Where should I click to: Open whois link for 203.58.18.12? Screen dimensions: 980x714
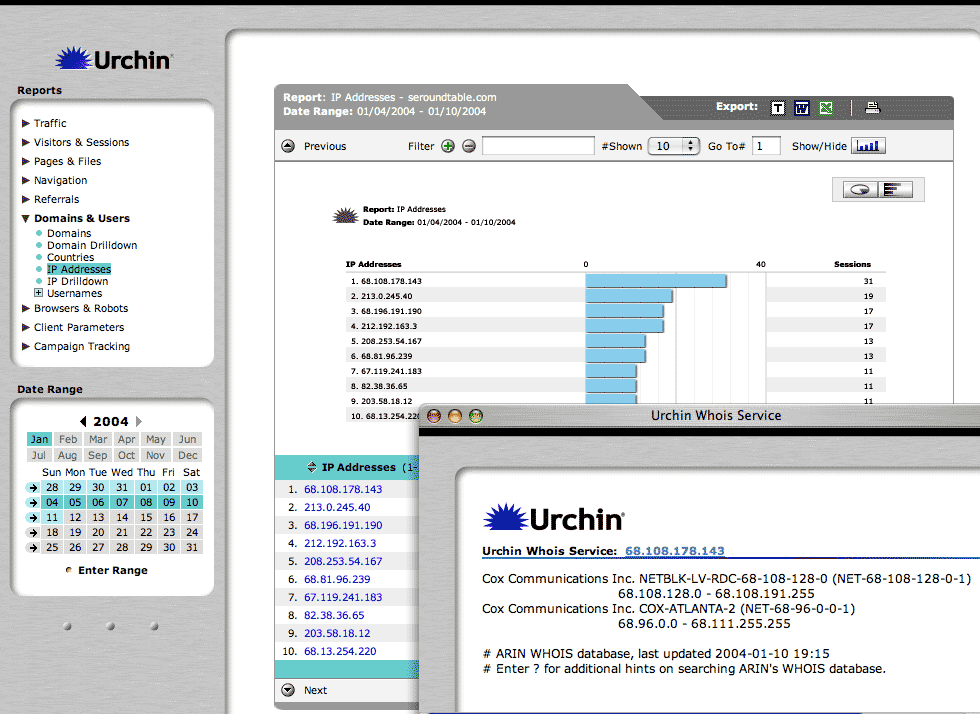337,633
